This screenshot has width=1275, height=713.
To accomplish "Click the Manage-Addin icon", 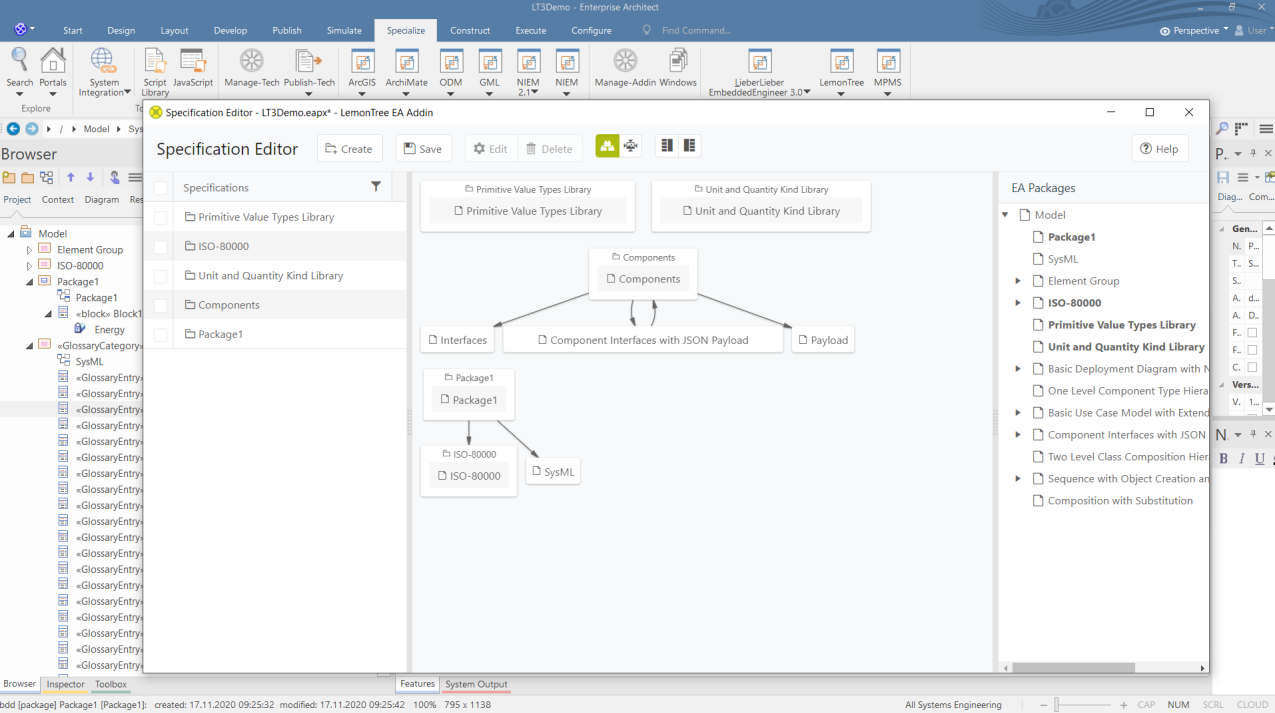I will click(625, 62).
